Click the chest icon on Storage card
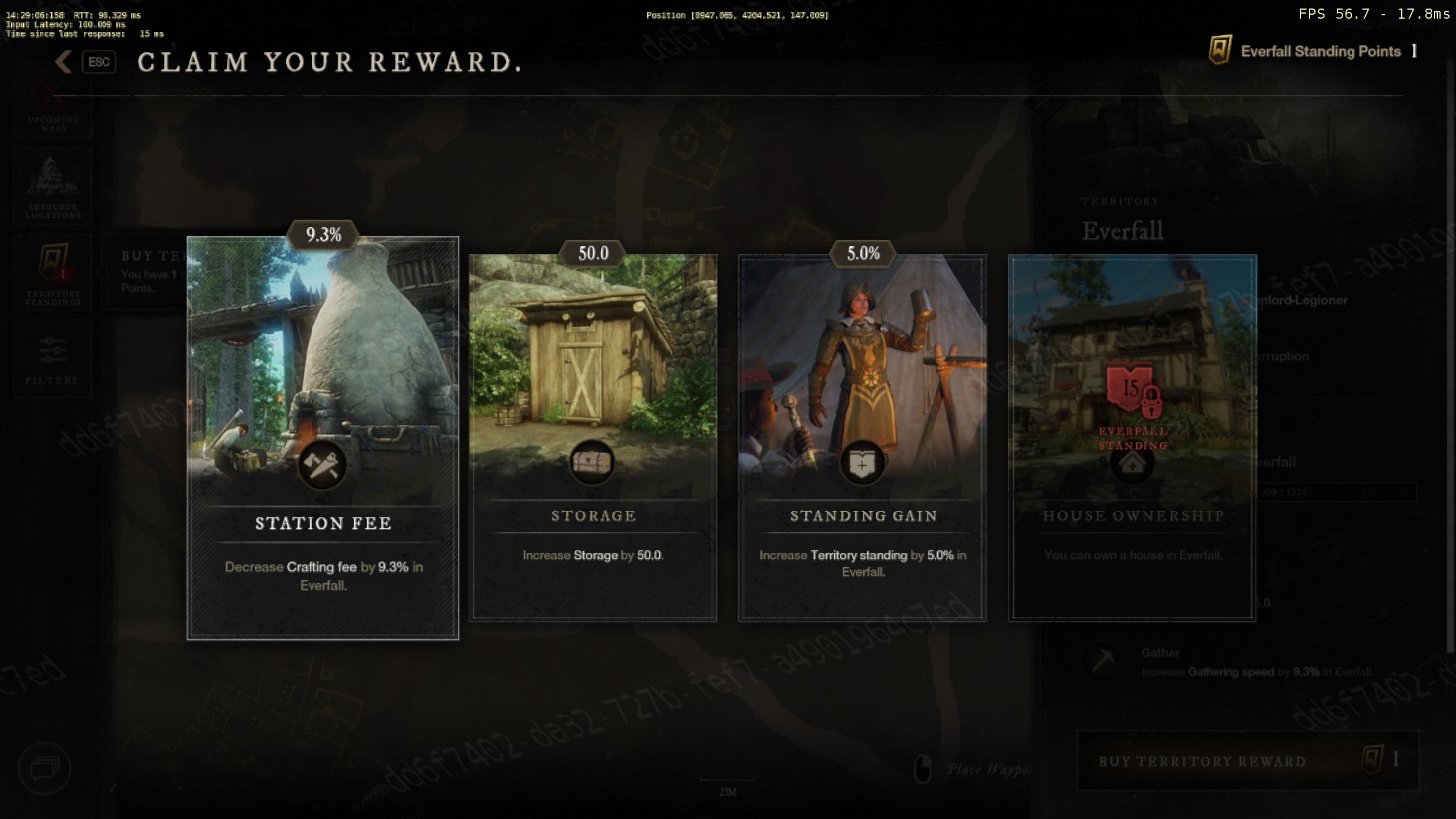This screenshot has width=1456, height=819. 592,463
